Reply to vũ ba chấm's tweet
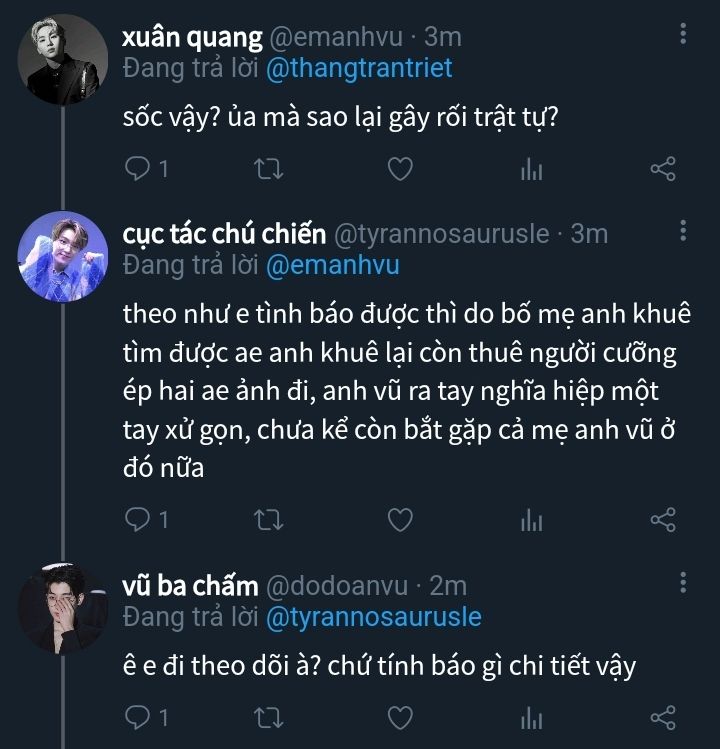720x749 pixels. click(x=137, y=717)
